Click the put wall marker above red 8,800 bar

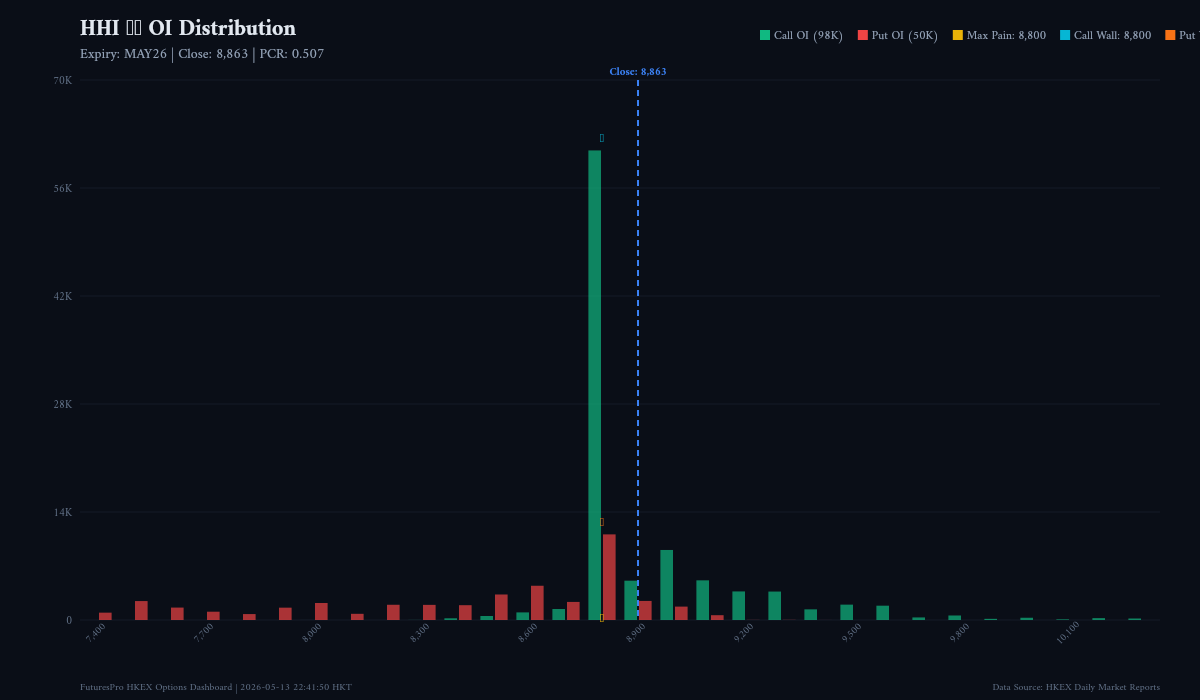click(x=602, y=522)
